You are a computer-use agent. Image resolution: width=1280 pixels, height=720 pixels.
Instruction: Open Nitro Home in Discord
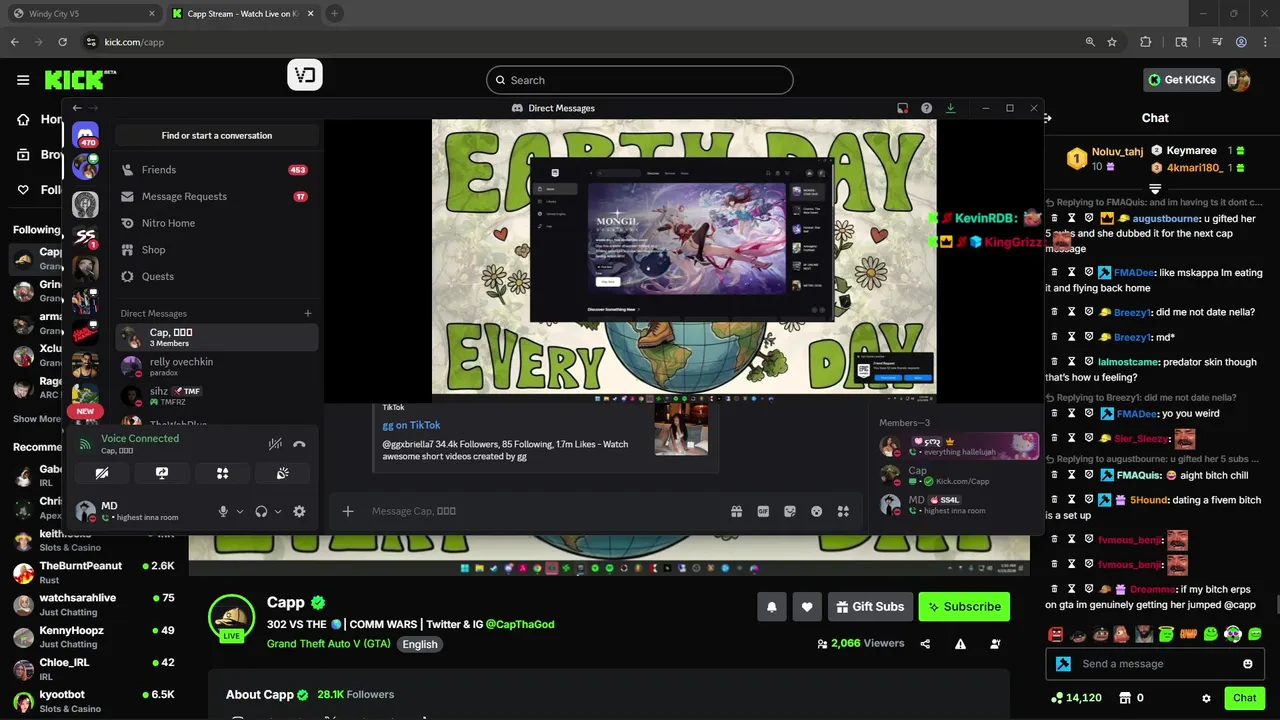tap(216, 223)
